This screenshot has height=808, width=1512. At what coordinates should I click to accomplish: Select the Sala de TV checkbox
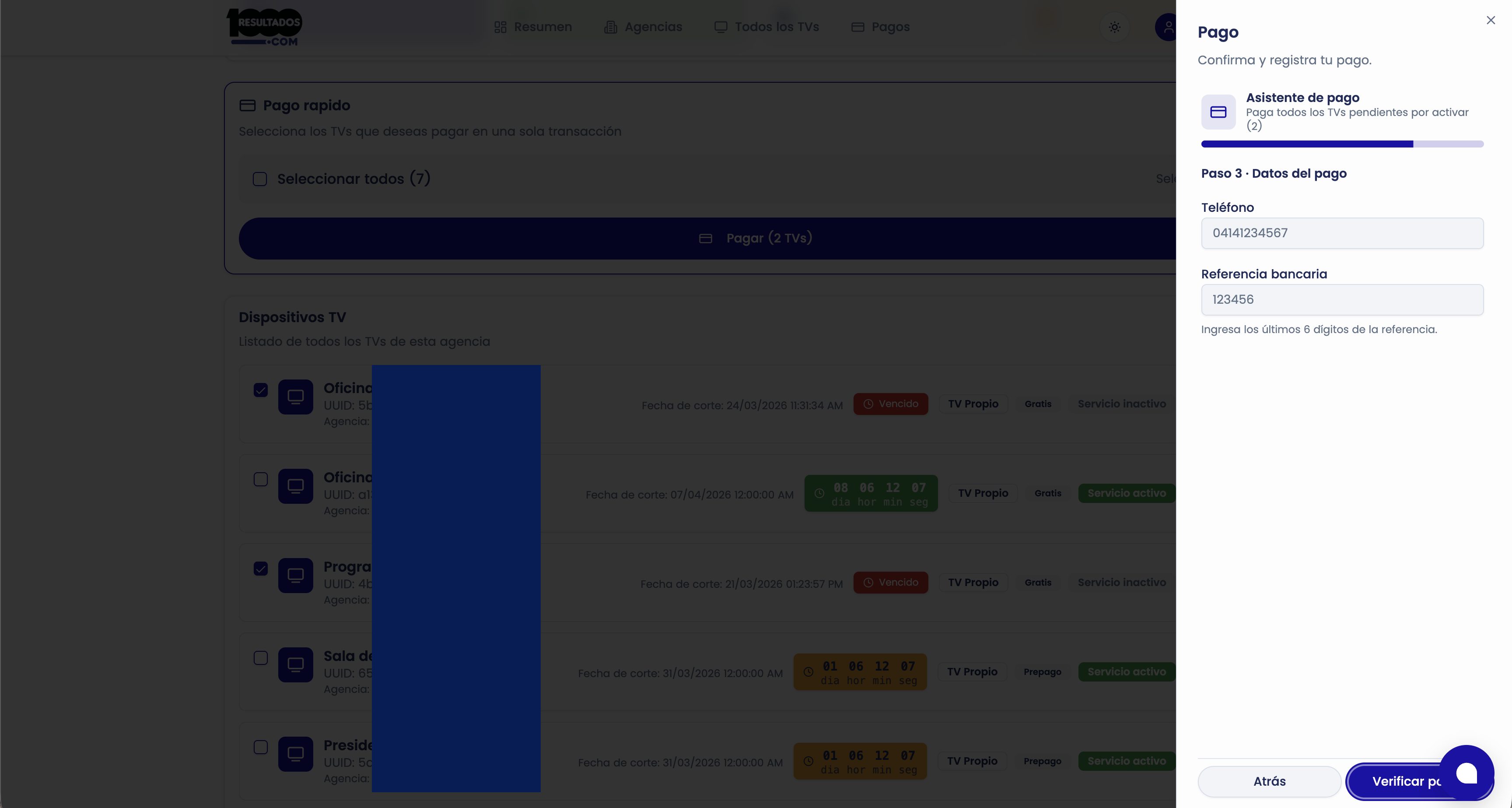point(261,658)
